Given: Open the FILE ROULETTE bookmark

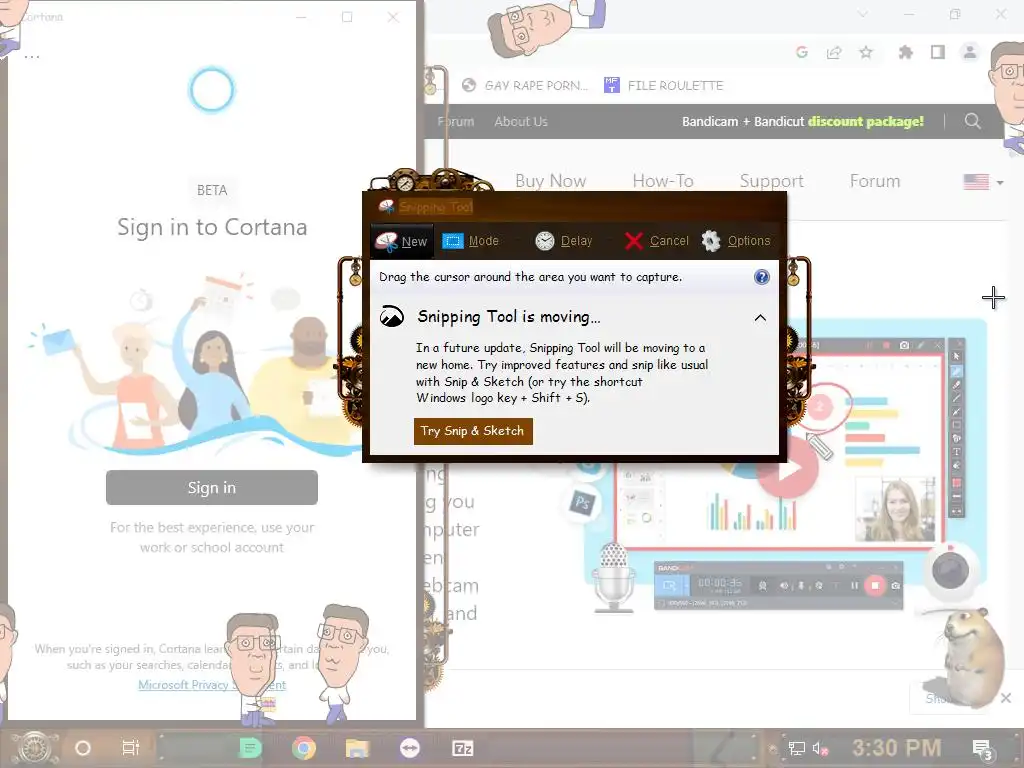Looking at the screenshot, I should [664, 86].
